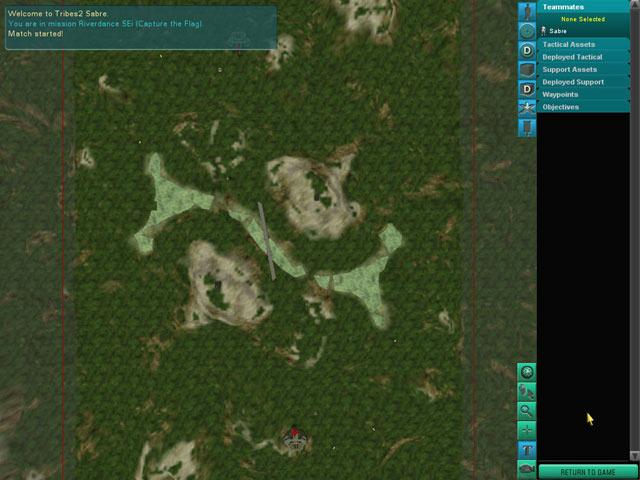Click the 'None Selected' status text
Viewport: 640px width, 480px height.
pyautogui.click(x=583, y=19)
